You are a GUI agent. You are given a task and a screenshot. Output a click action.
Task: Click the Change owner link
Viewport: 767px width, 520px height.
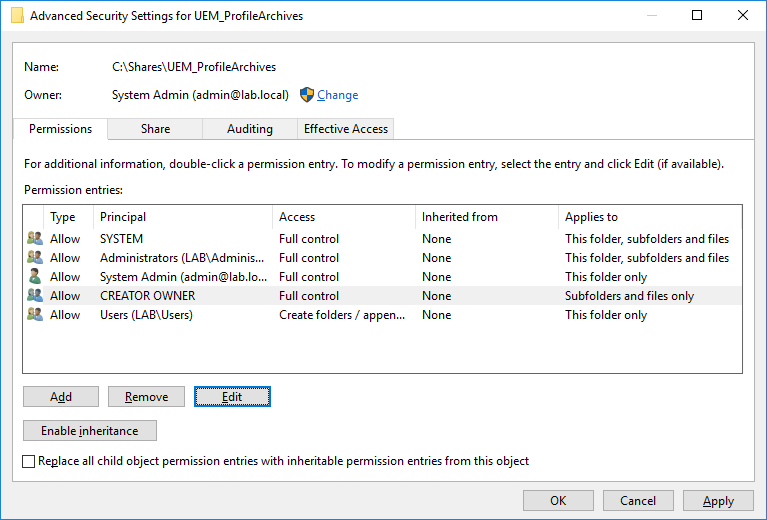pos(337,95)
